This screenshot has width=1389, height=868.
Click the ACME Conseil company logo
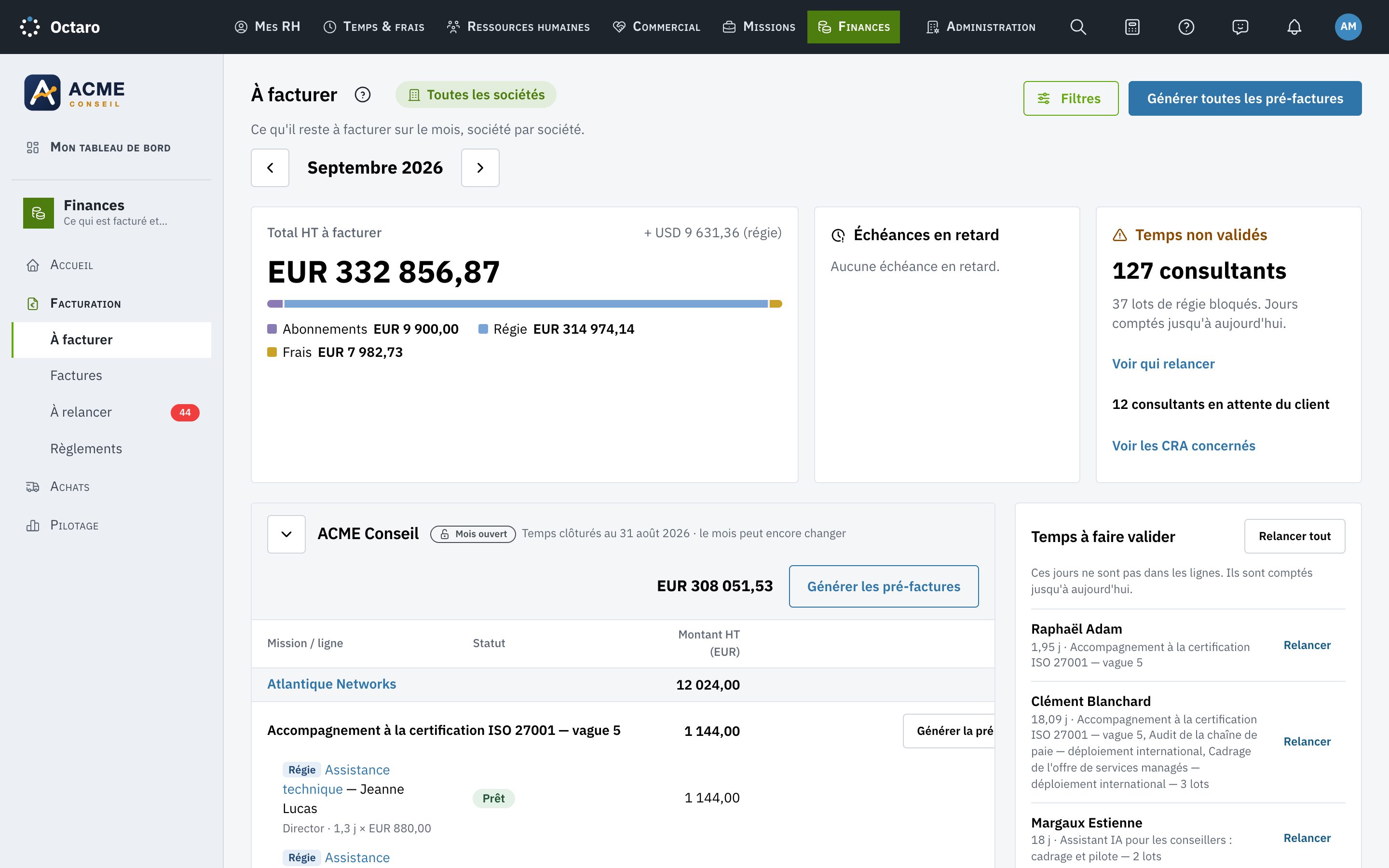pyautogui.click(x=75, y=93)
